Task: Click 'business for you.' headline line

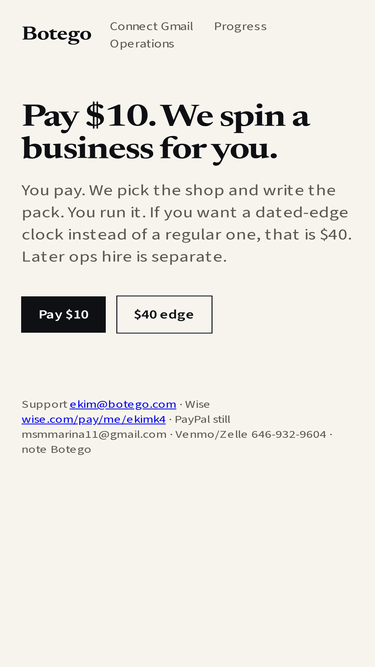Action: click(150, 149)
